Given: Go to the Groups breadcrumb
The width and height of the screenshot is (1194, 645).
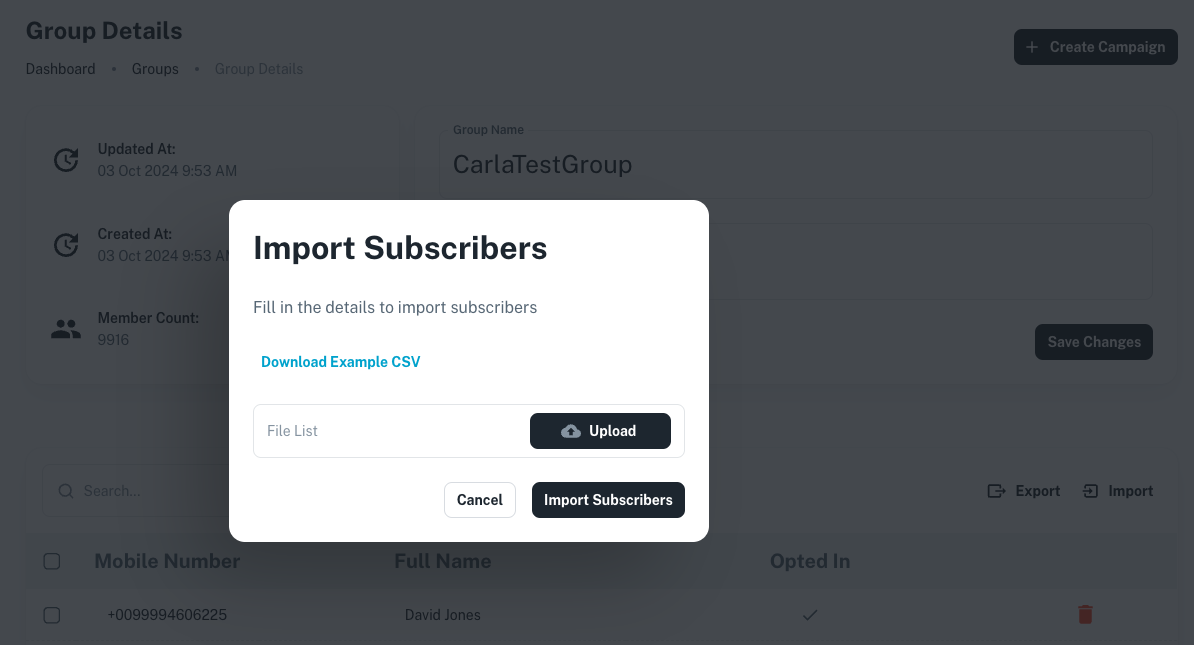Looking at the screenshot, I should point(155,69).
